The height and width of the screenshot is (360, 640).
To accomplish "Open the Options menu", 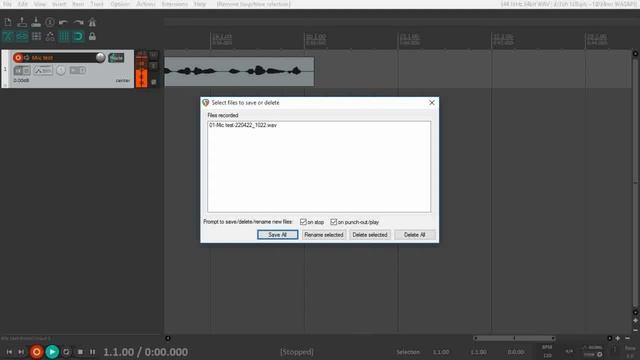I will (x=120, y=4).
